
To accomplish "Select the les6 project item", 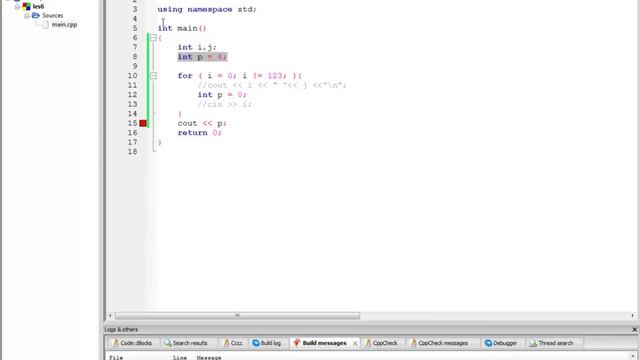I will 38,7.
